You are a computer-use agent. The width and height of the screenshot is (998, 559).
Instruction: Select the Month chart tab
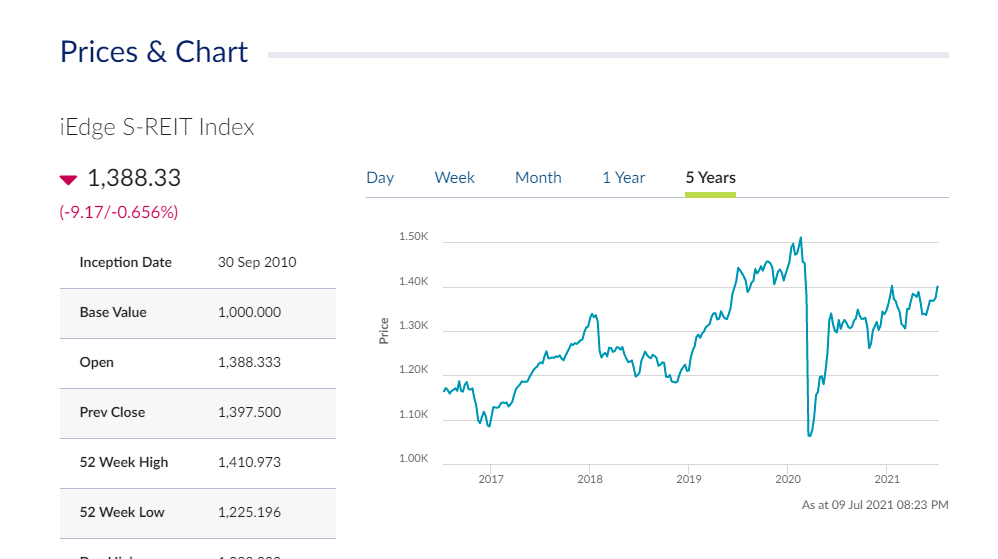[x=538, y=178]
